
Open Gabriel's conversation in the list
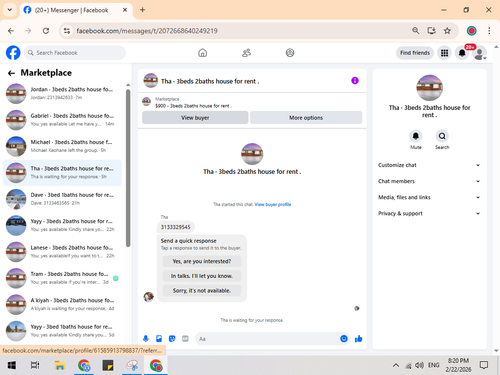tap(62, 120)
